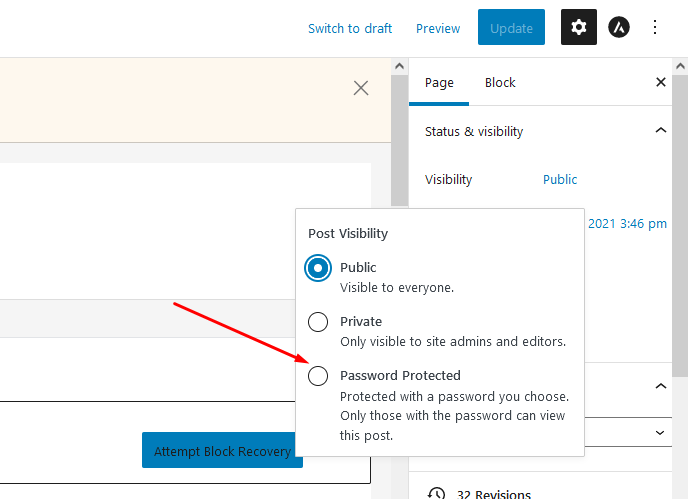Open the three-dot options menu
The image size is (688, 499).
pyautogui.click(x=655, y=27)
